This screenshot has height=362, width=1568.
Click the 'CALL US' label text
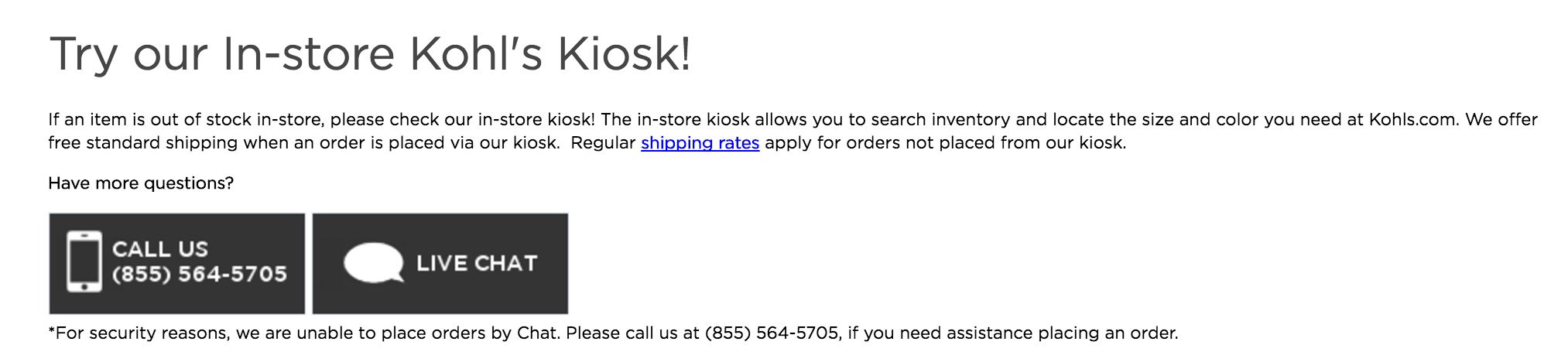pos(160,249)
